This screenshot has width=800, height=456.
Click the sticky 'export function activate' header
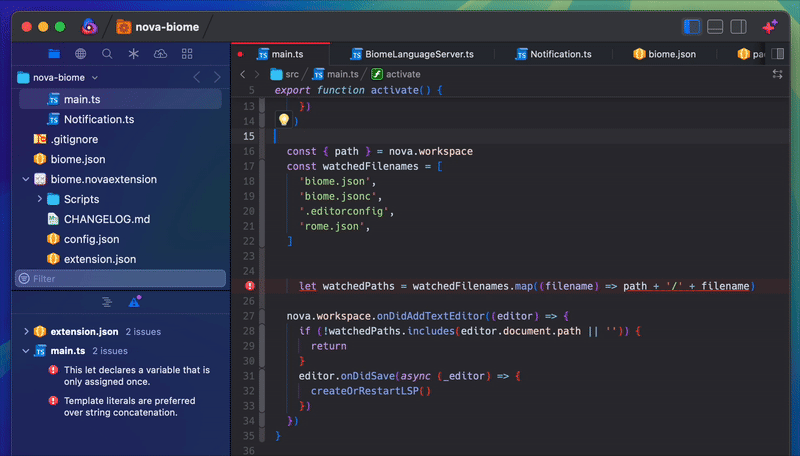point(358,90)
